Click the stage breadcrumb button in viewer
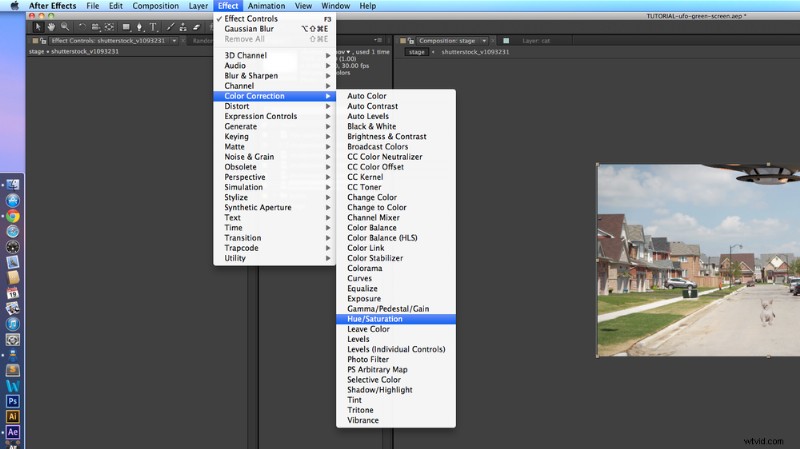 click(x=416, y=52)
